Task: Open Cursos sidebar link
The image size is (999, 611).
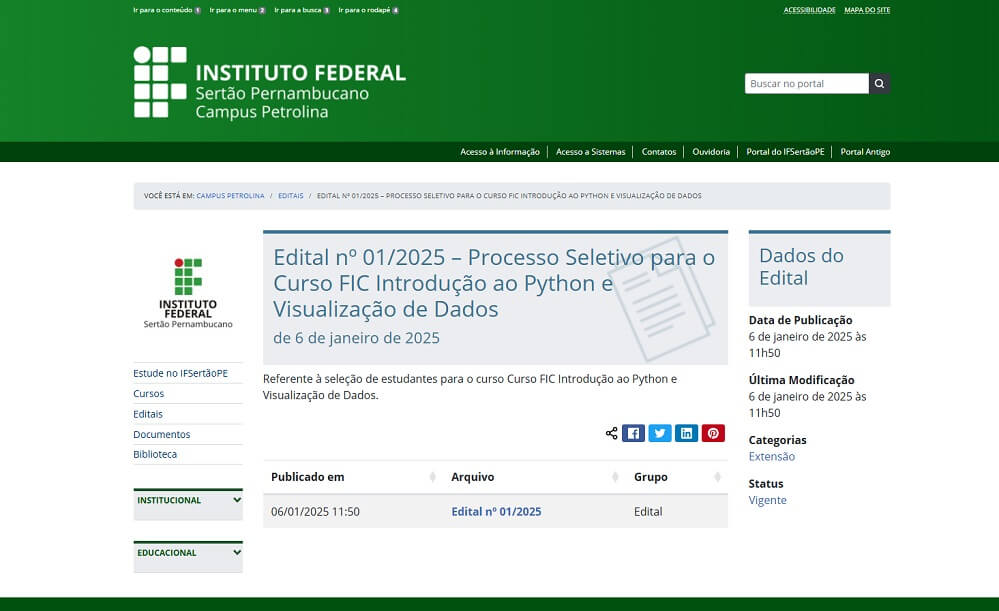Action: tap(148, 394)
